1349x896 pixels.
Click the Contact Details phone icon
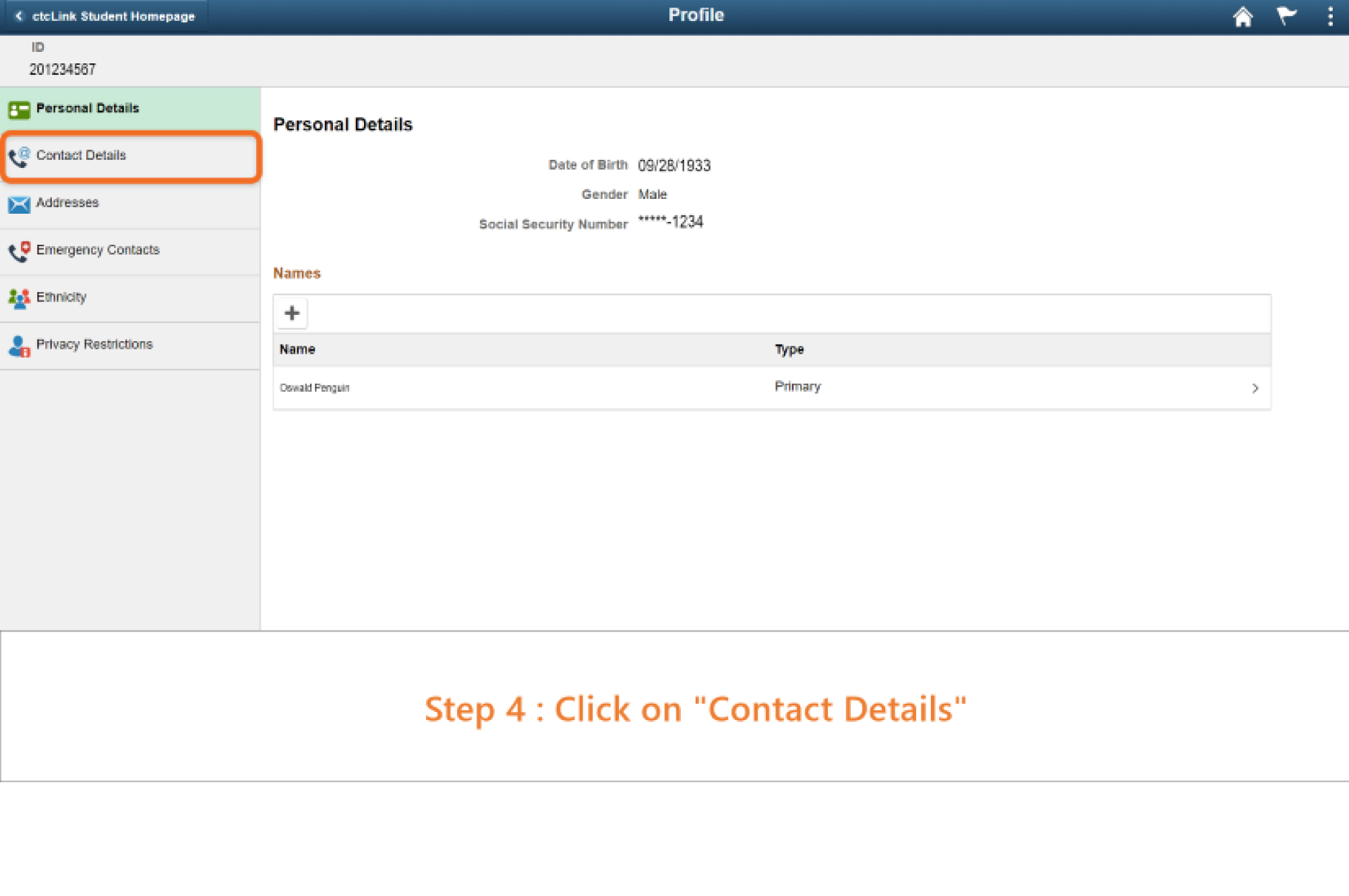coord(19,156)
